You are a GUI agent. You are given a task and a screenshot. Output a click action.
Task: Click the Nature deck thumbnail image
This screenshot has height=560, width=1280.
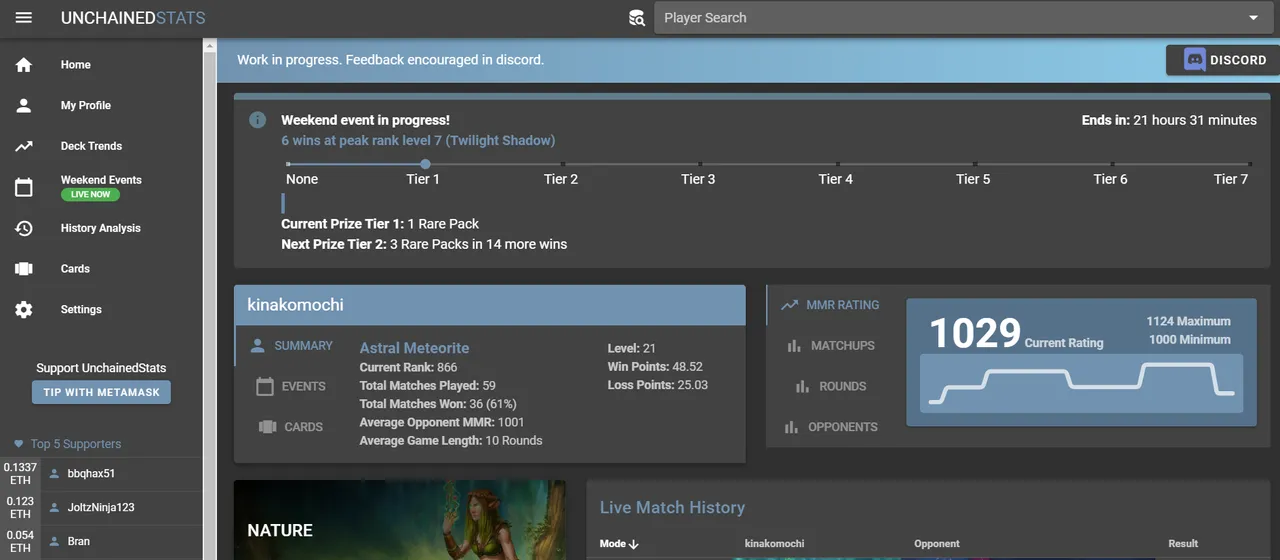coord(400,520)
